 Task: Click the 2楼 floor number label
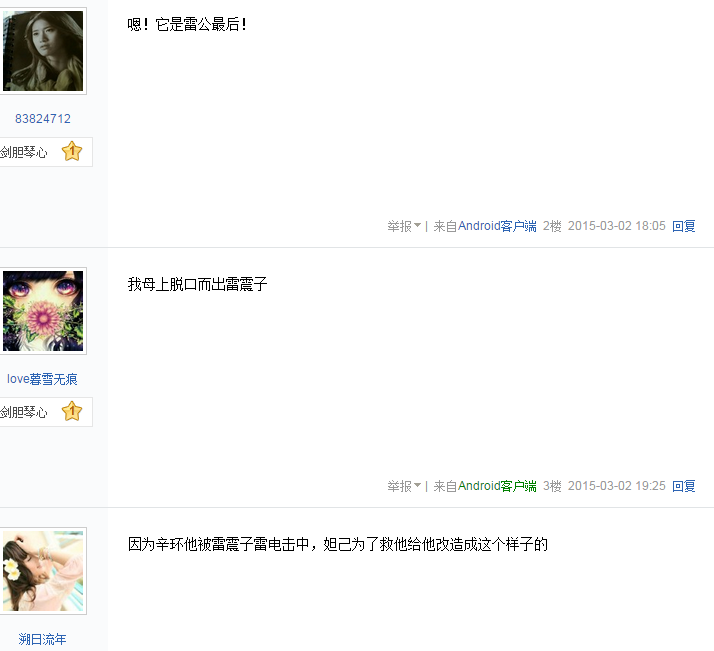point(552,226)
